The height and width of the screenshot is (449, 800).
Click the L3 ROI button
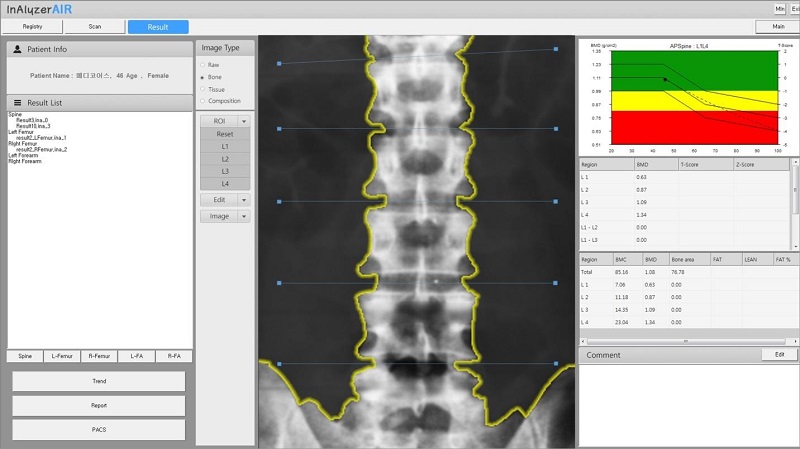[x=225, y=171]
